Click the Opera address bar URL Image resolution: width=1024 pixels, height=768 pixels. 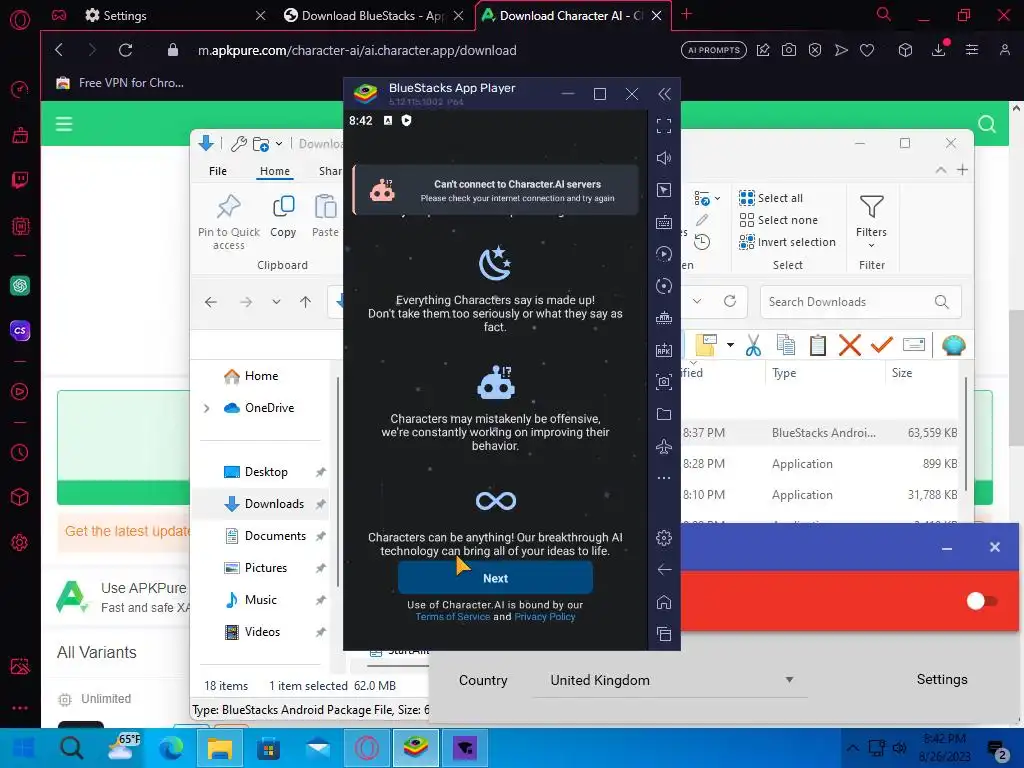[357, 50]
